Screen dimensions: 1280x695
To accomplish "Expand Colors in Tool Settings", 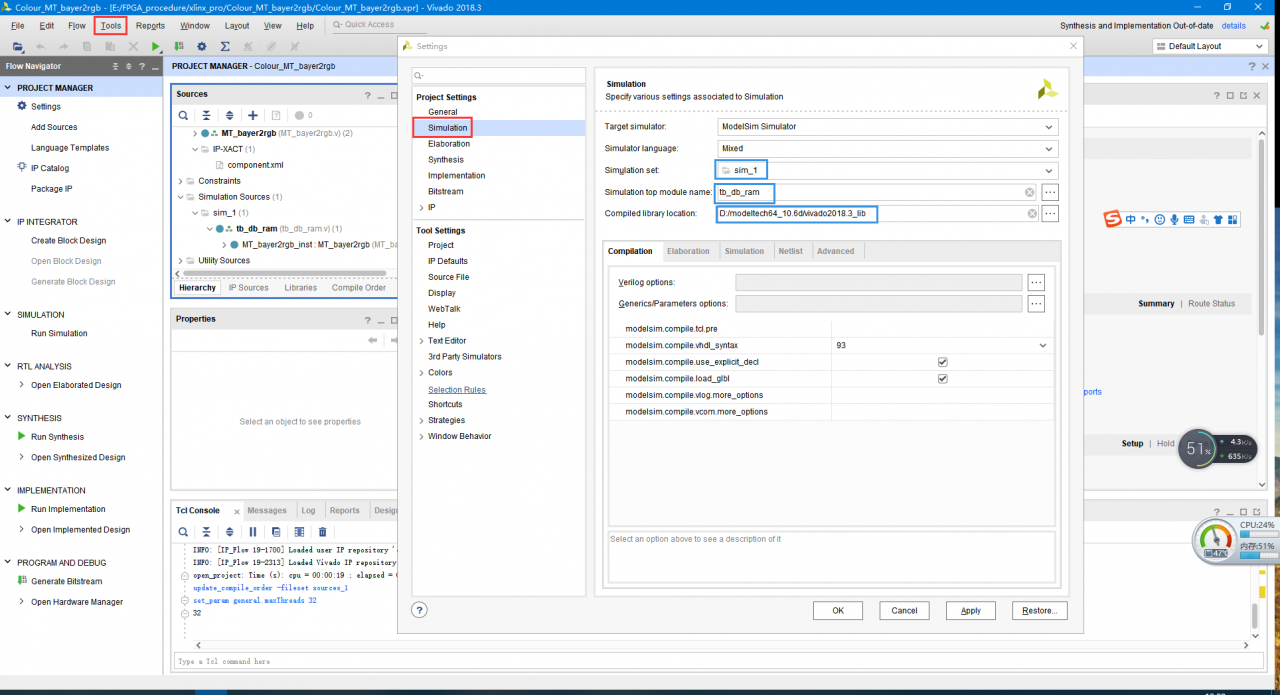I will (x=421, y=373).
